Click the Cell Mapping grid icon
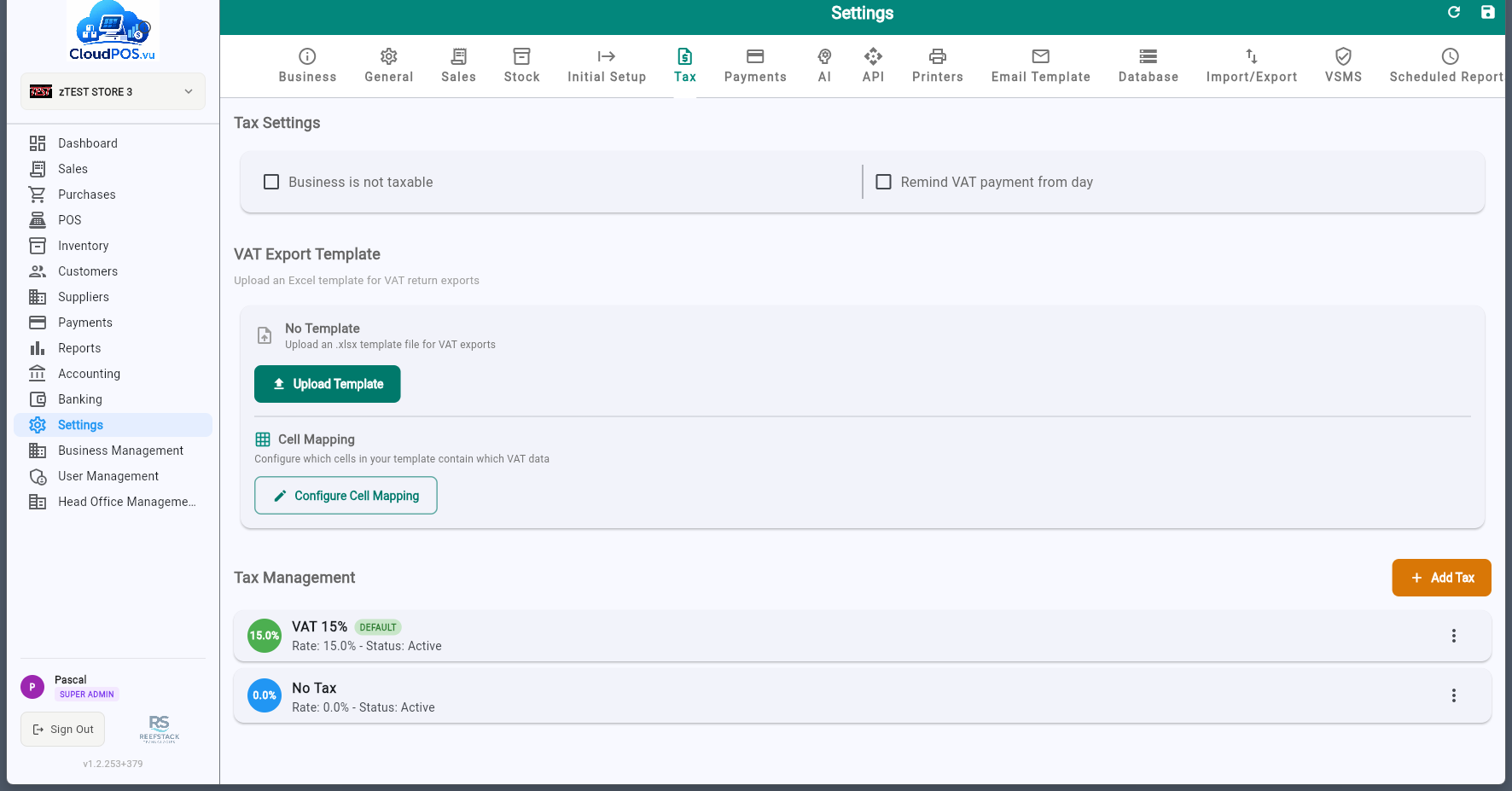 (263, 439)
